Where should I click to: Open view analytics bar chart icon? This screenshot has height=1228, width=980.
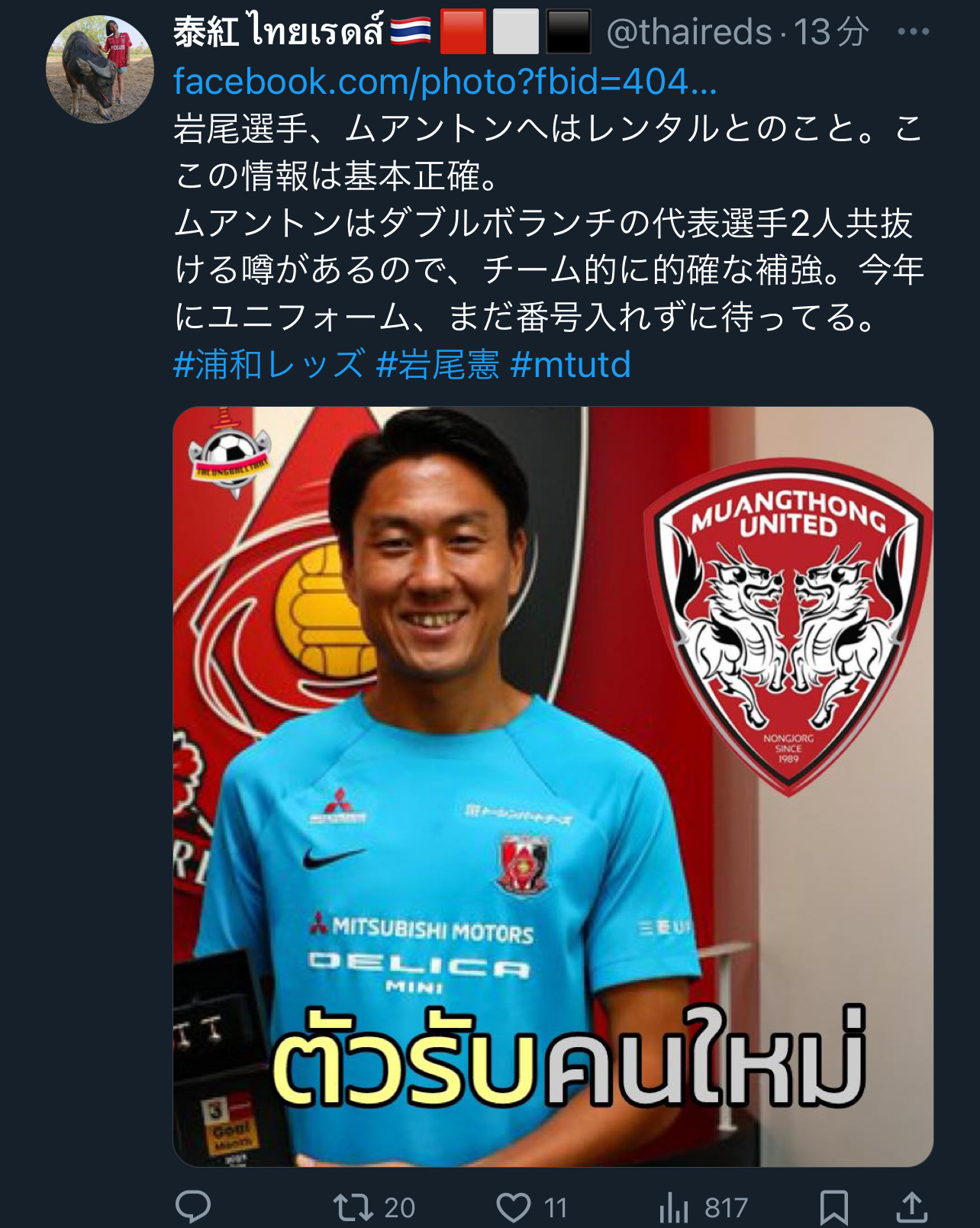(674, 1207)
